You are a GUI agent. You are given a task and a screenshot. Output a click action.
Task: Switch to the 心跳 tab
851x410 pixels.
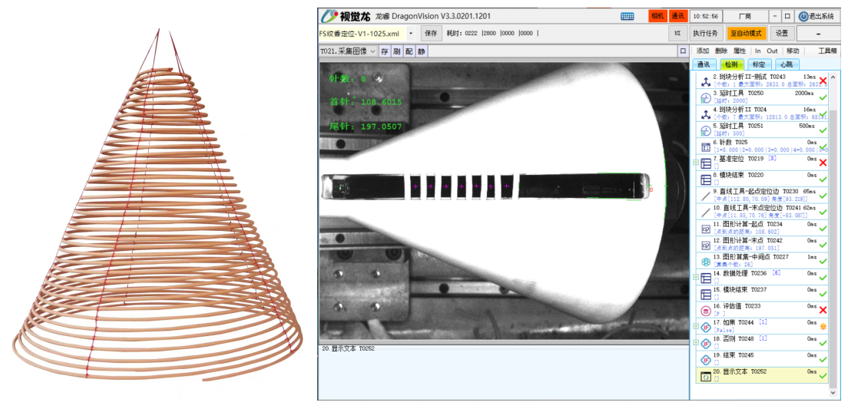787,65
